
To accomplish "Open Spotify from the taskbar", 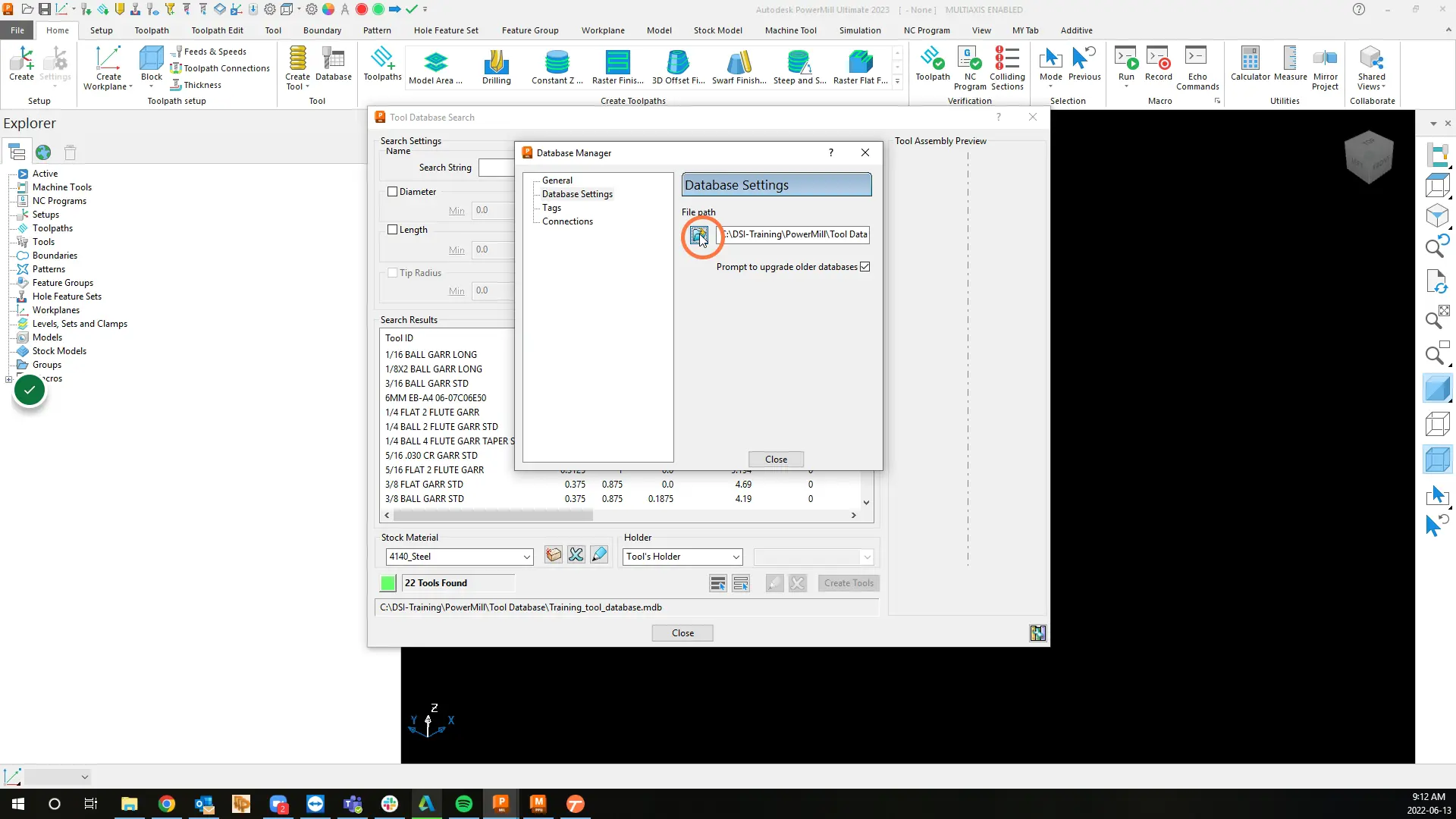I will tap(463, 804).
